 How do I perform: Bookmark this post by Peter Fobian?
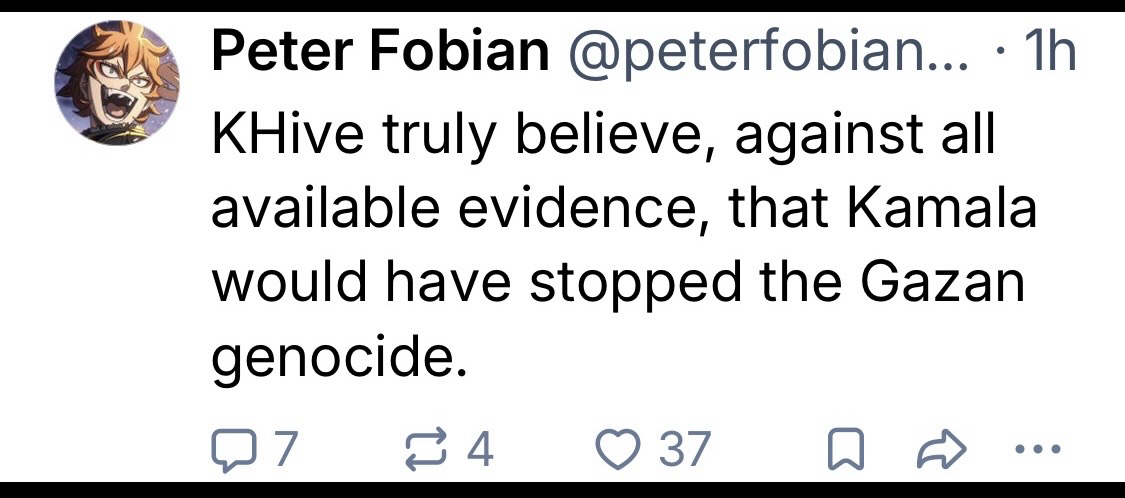tap(845, 450)
